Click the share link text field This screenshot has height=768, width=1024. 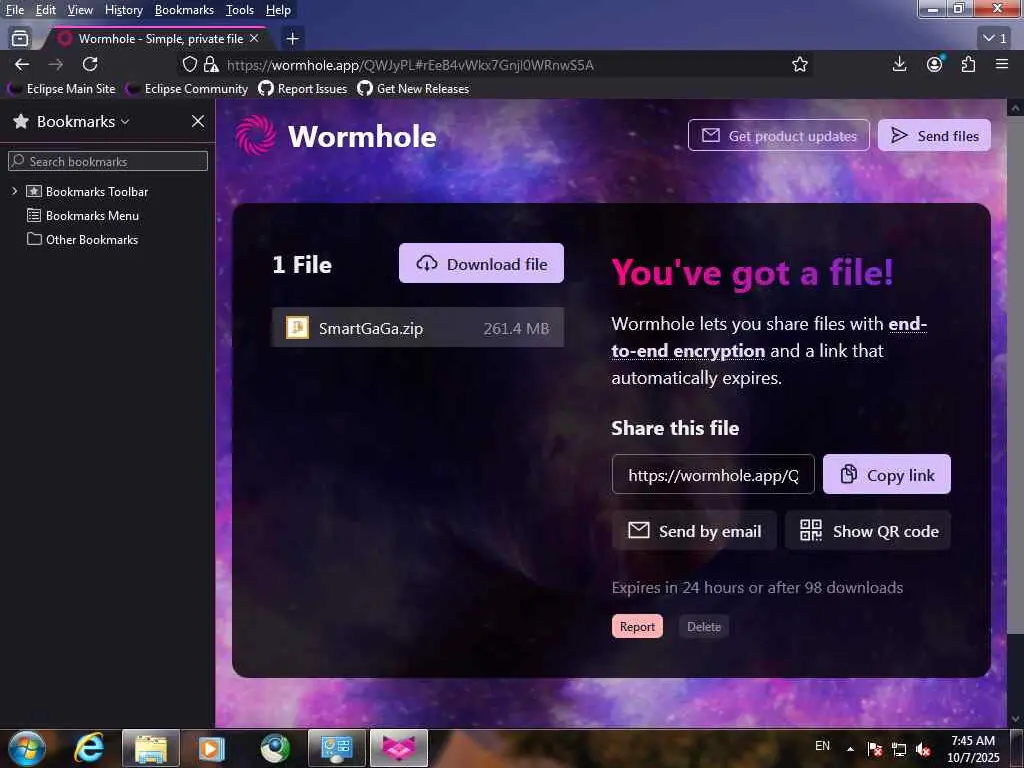[713, 474]
